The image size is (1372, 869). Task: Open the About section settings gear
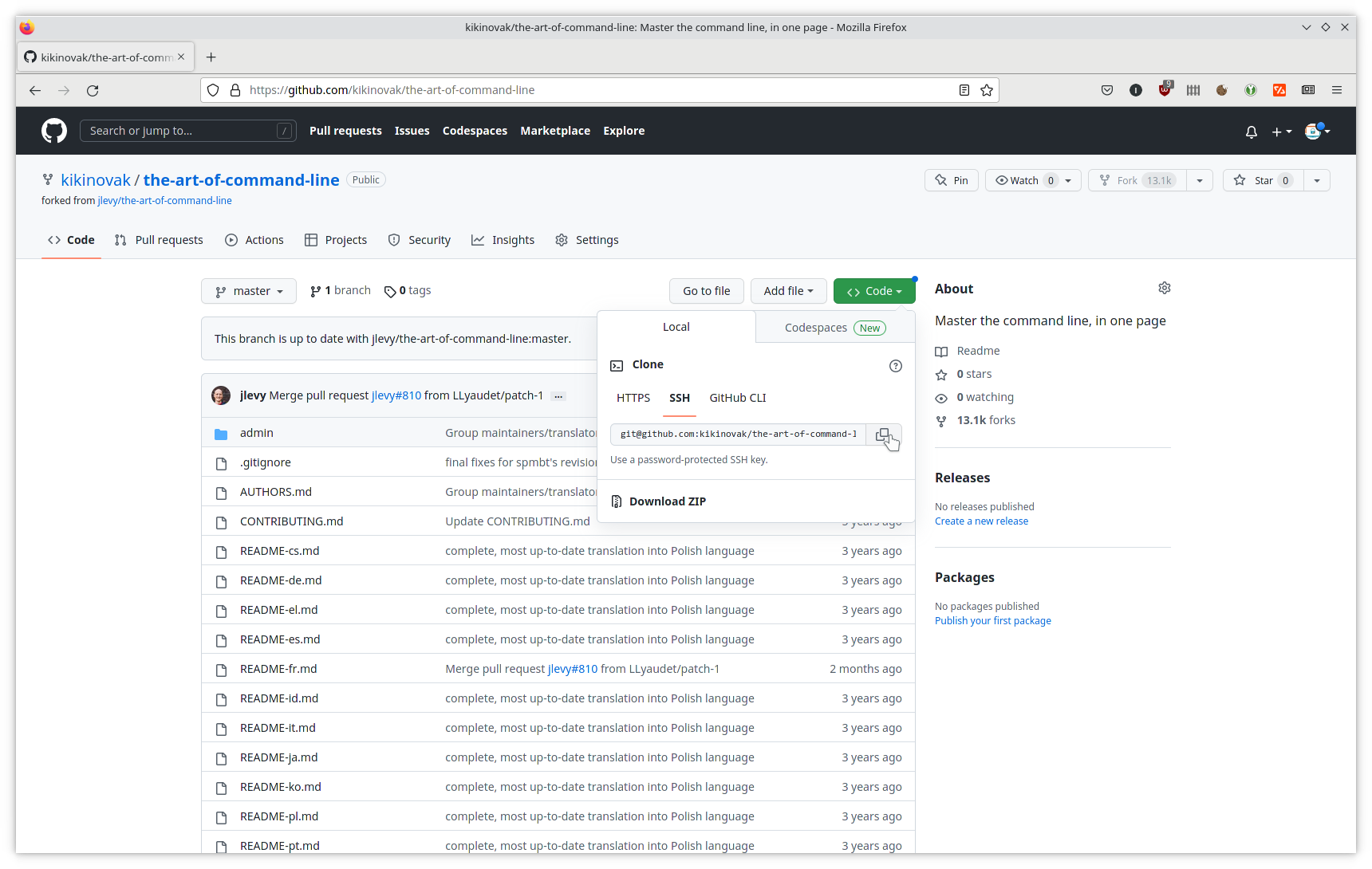pyautogui.click(x=1164, y=289)
